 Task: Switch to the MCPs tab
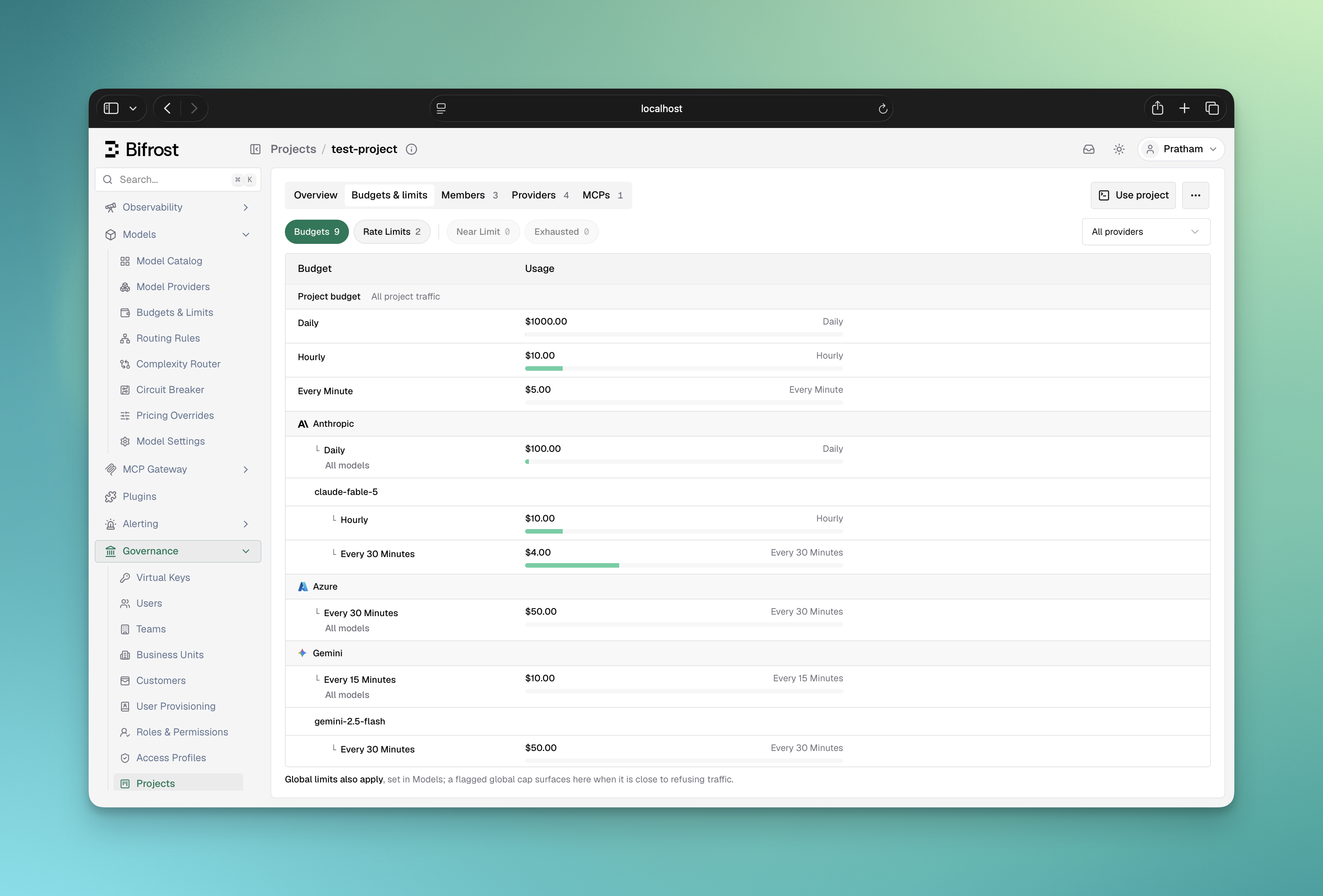(x=602, y=195)
